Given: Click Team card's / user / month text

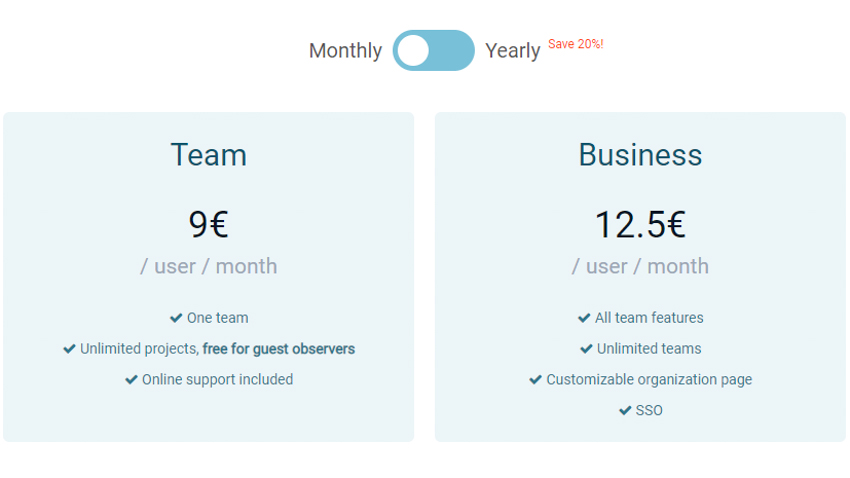Looking at the screenshot, I should pos(209,266).
